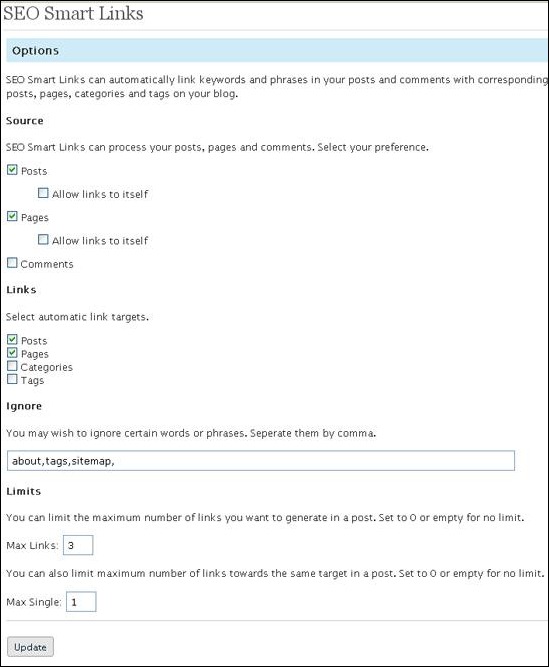The width and height of the screenshot is (549, 667).
Task: Click the Limits section heading
Action: click(x=24, y=491)
